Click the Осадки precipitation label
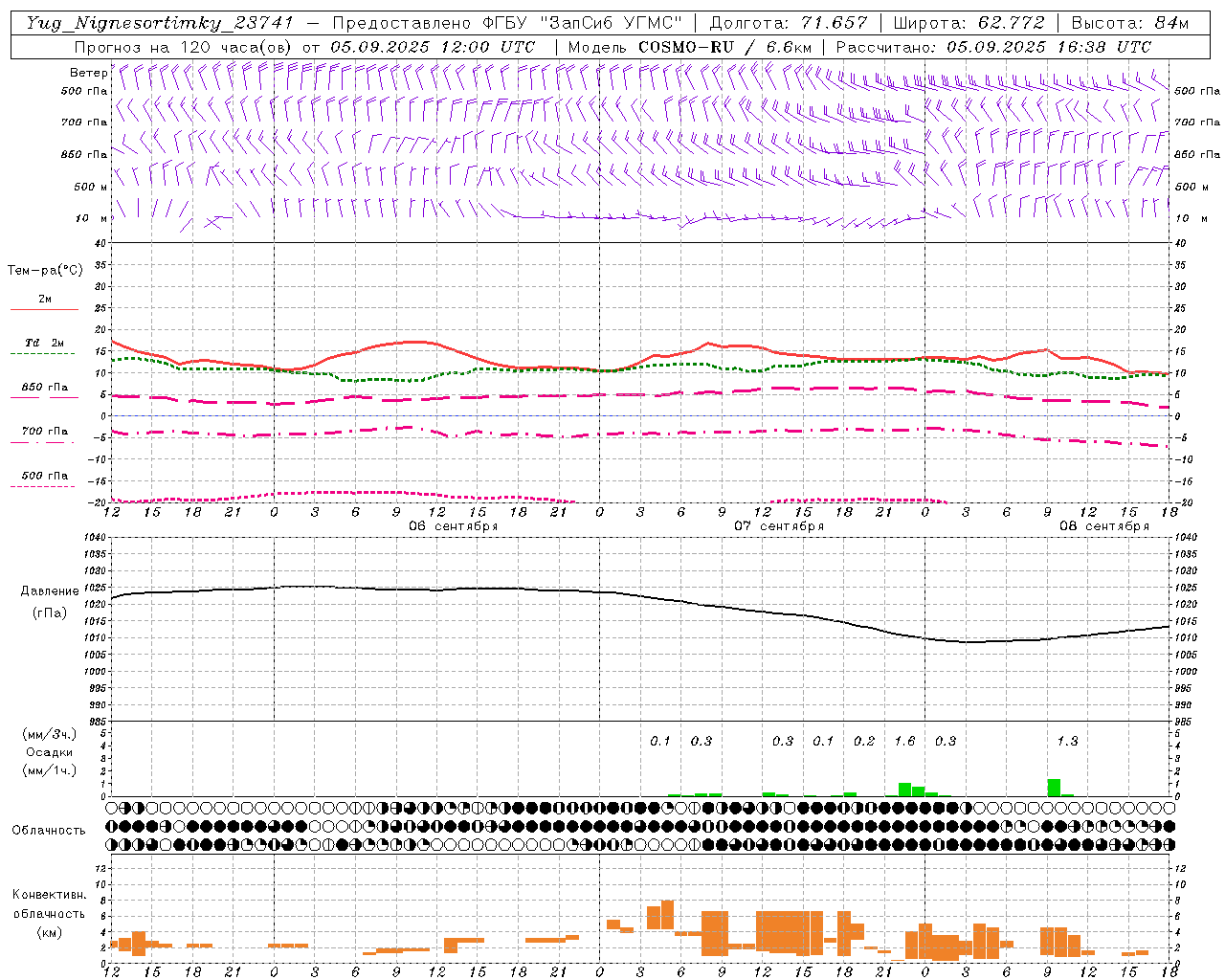 point(48,752)
